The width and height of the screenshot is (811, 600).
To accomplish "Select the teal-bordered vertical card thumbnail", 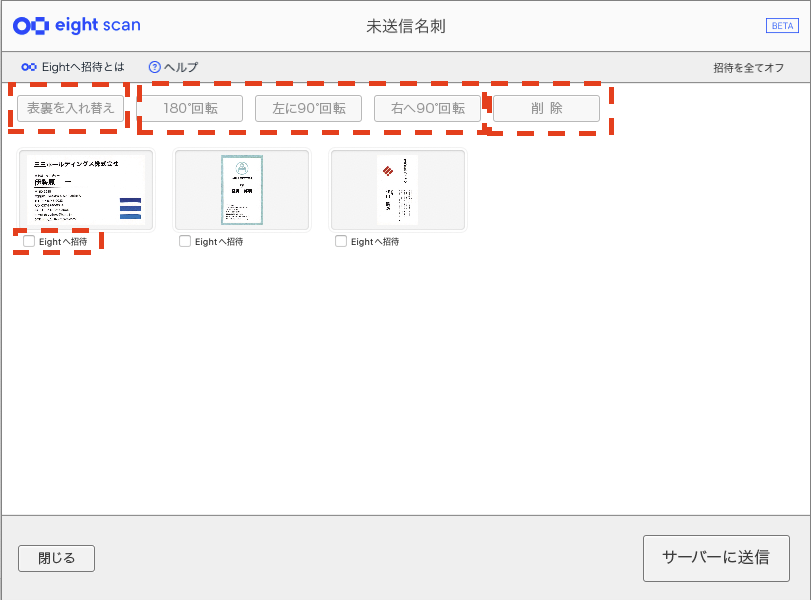I will (x=242, y=190).
